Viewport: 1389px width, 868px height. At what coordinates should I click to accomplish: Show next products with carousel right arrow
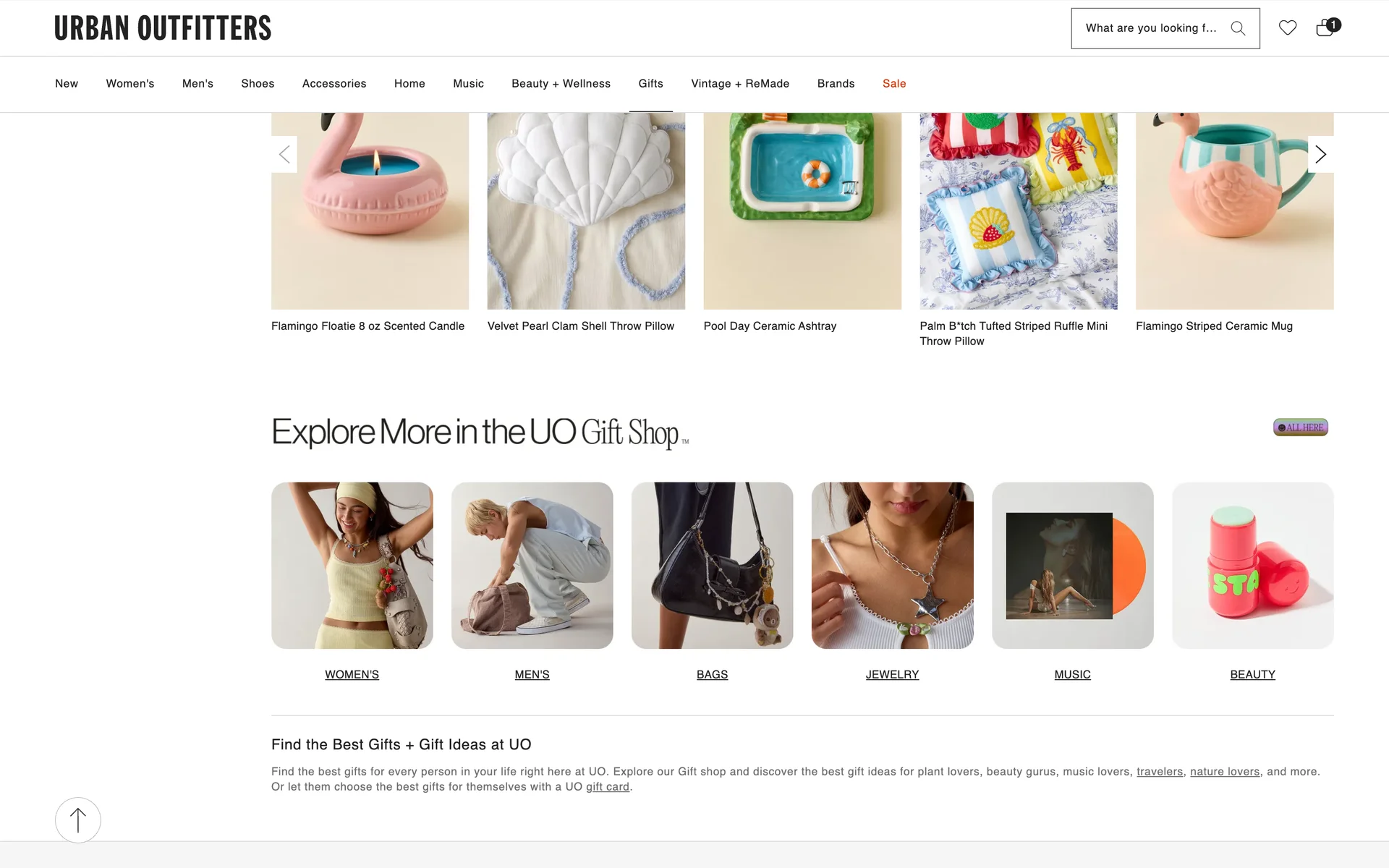coord(1320,154)
